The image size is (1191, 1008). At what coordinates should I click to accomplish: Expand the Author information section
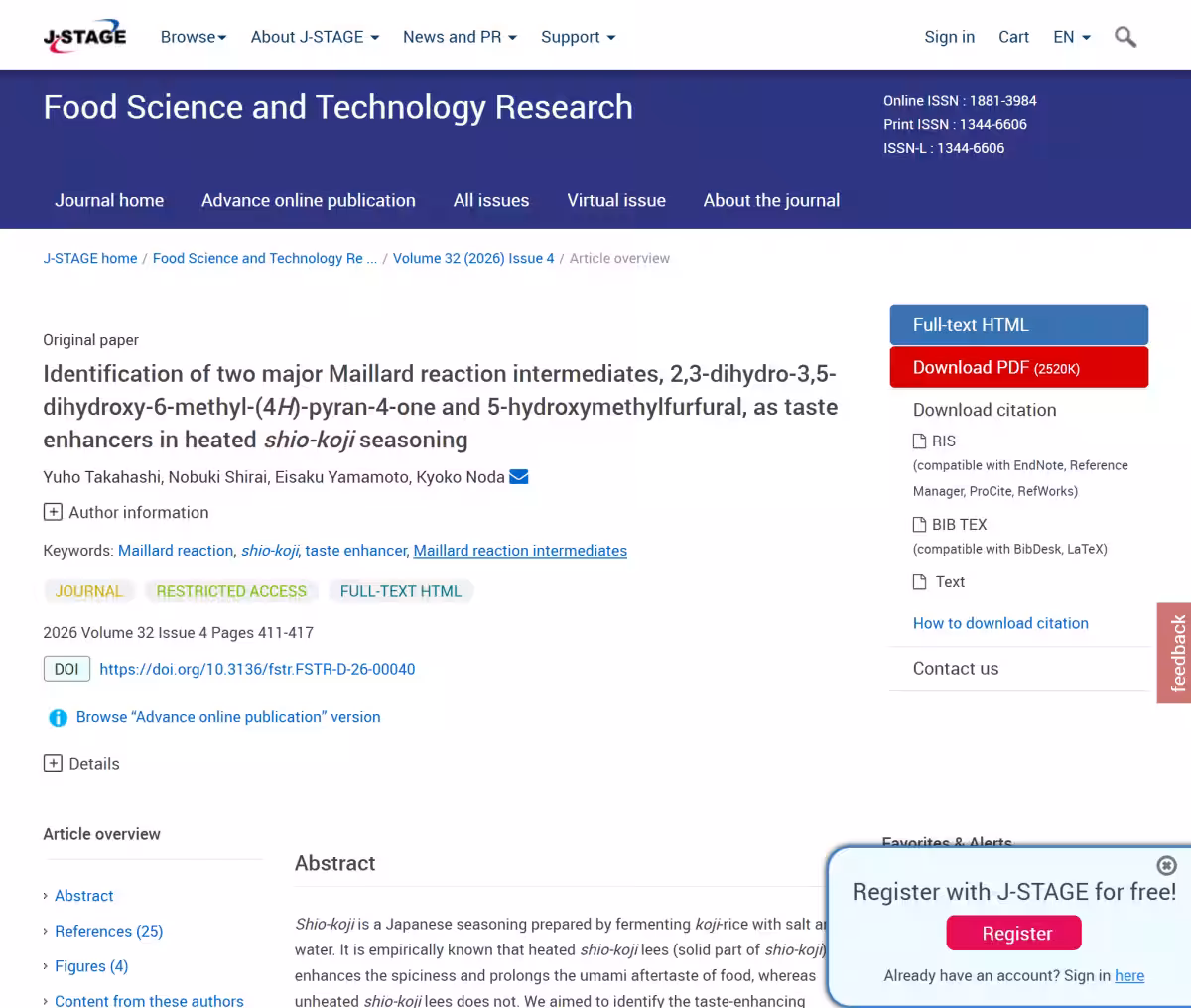(x=126, y=512)
